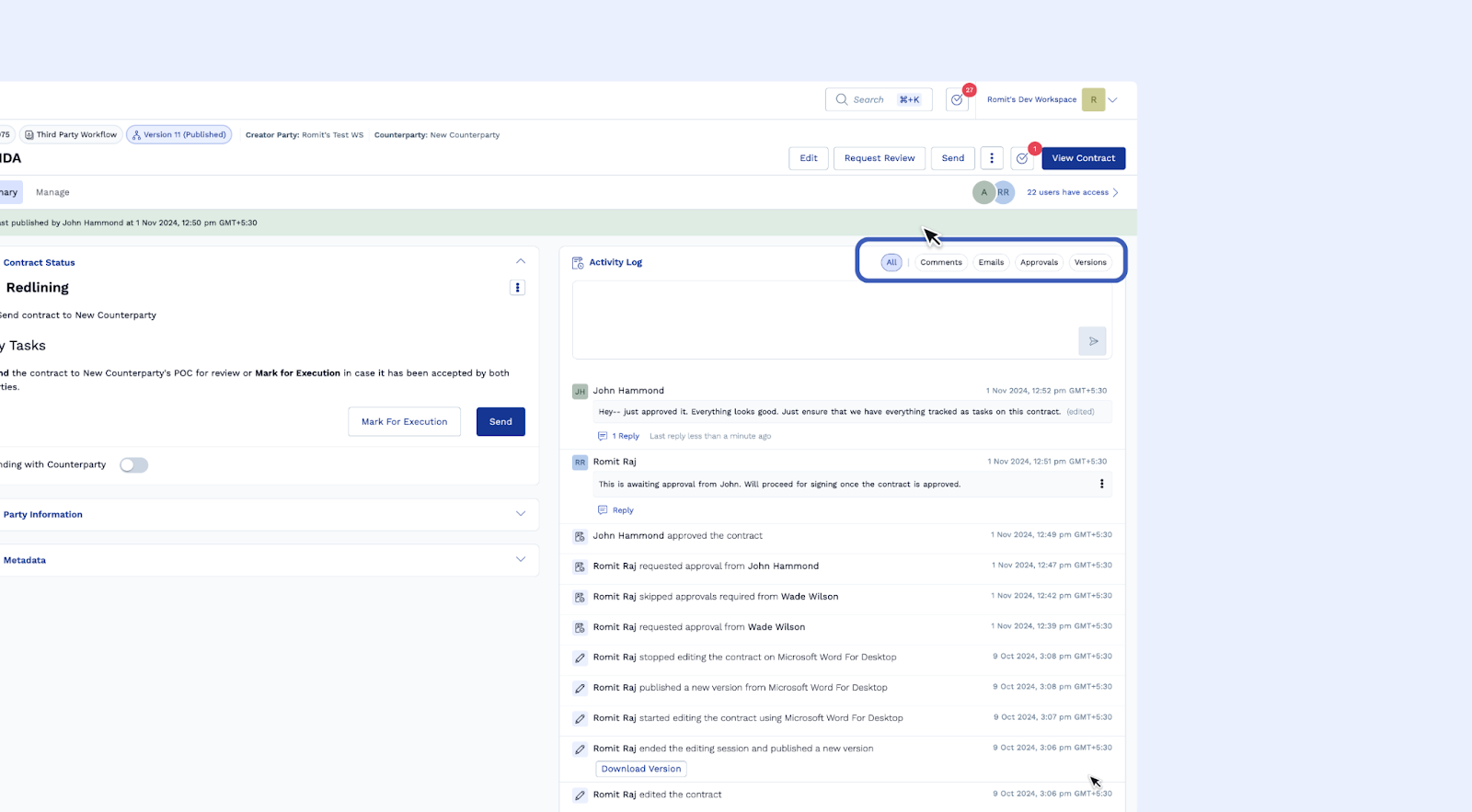Click the View Contract button

coord(1083,158)
